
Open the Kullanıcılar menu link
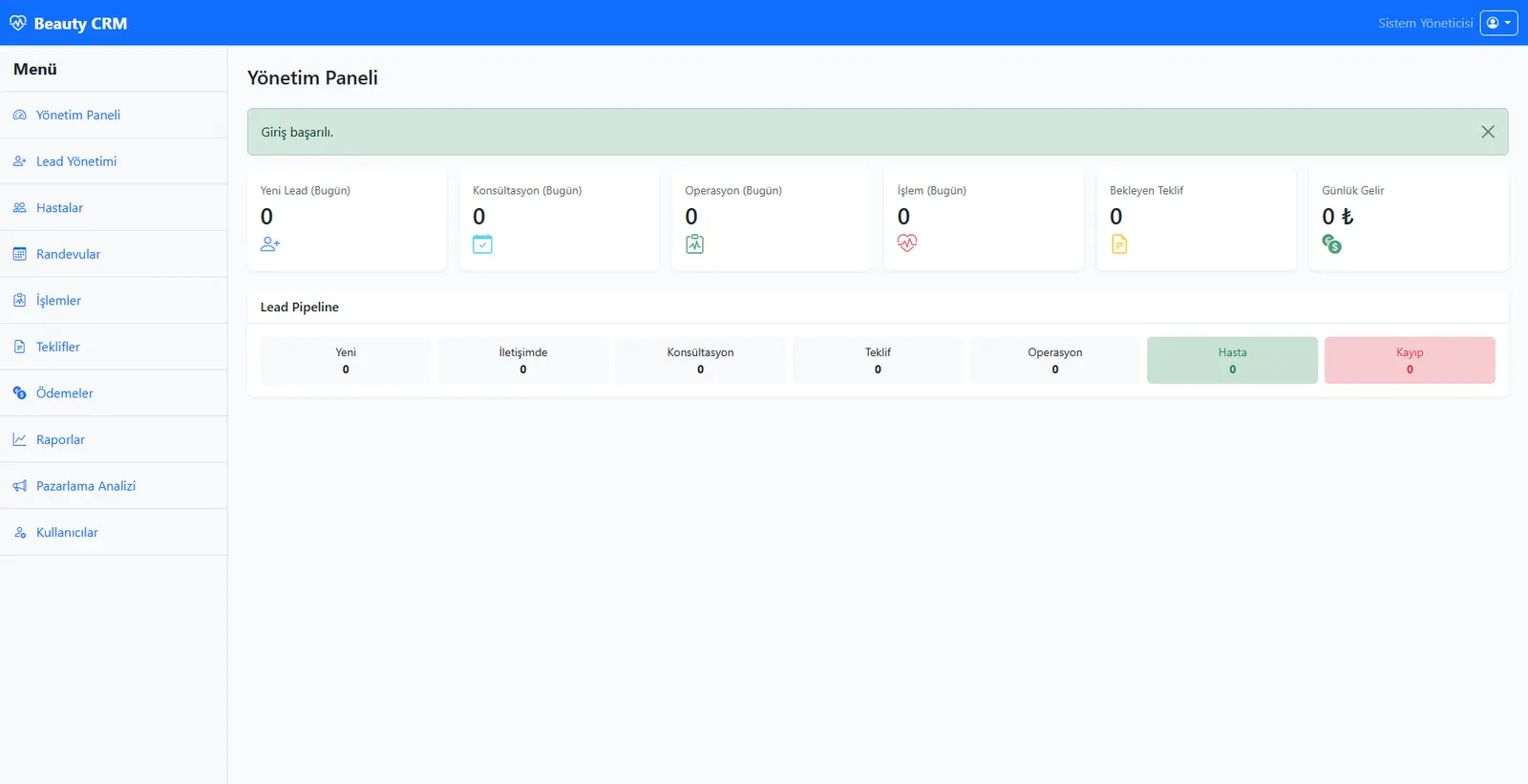click(x=114, y=532)
